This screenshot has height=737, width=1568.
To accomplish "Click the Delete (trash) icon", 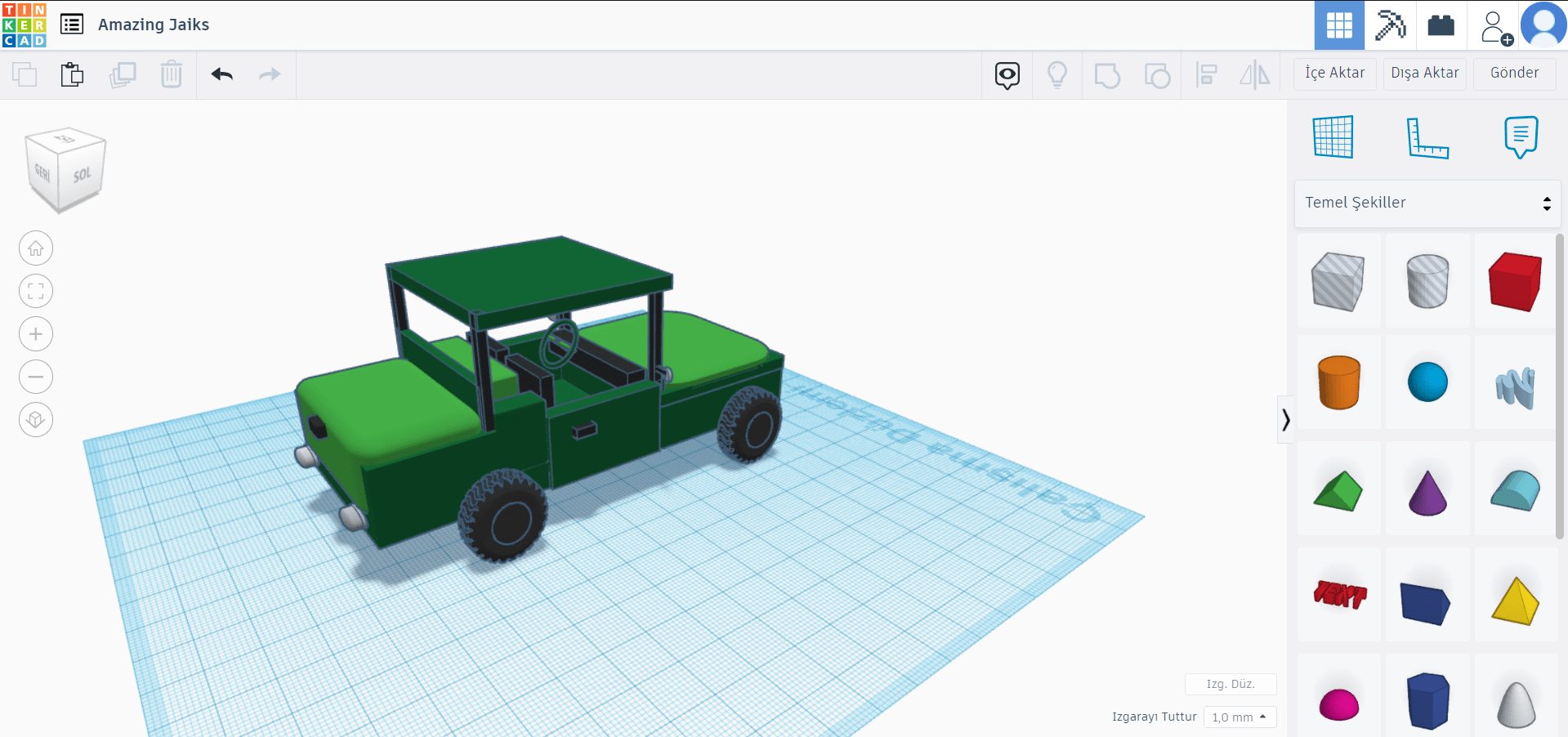I will pos(171,74).
